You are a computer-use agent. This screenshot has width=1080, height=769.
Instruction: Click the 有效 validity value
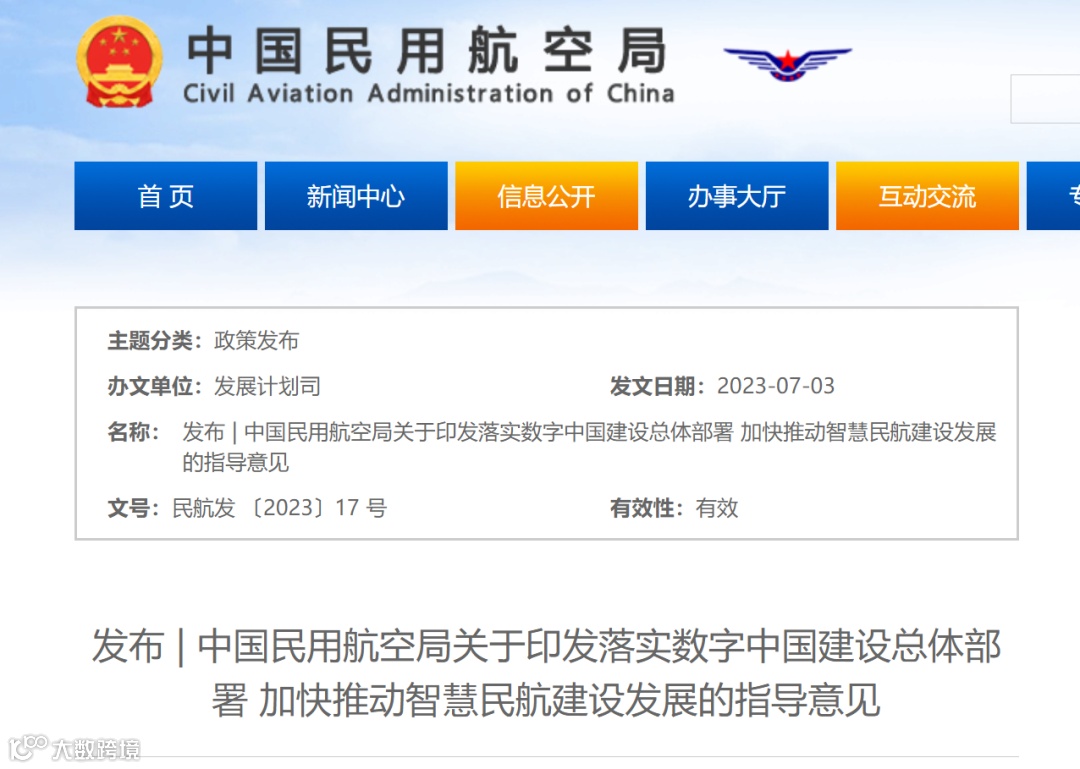coord(717,508)
